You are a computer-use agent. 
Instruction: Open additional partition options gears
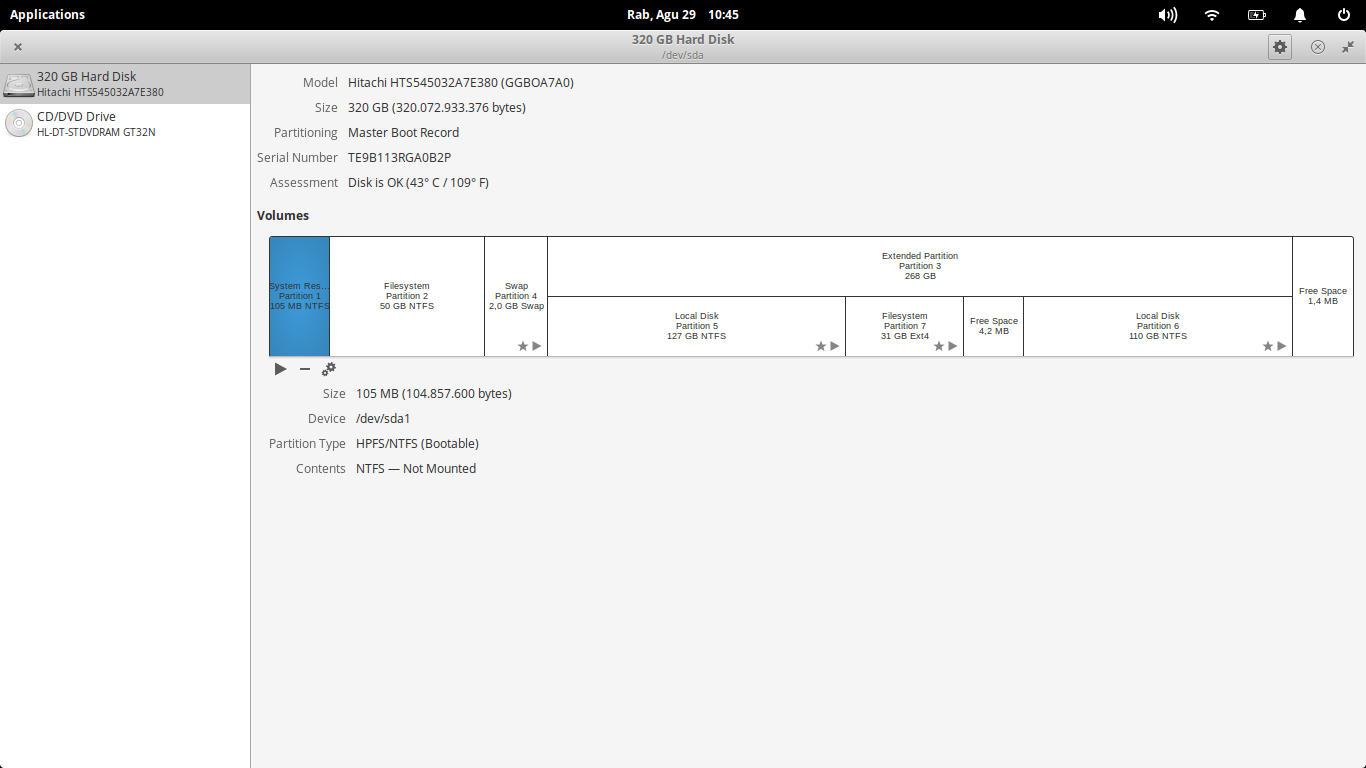click(329, 369)
